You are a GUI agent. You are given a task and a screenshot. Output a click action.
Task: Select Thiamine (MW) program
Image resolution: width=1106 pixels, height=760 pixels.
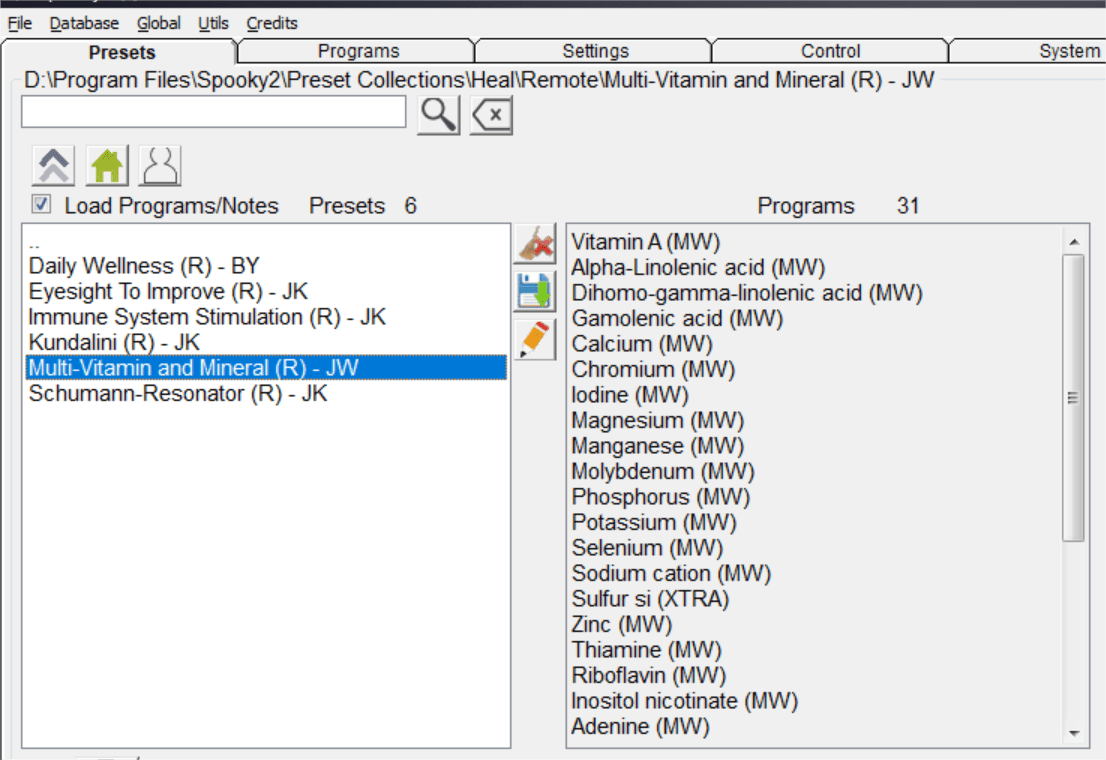pyautogui.click(x=815, y=650)
